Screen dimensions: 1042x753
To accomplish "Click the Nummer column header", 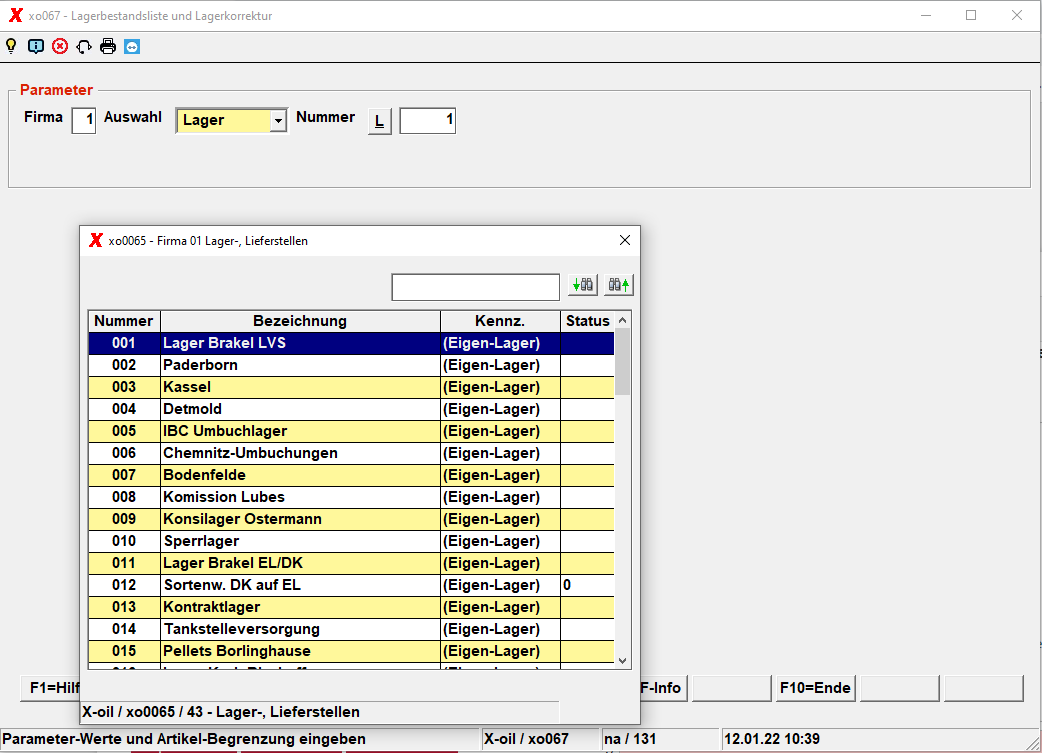I will pos(124,321).
